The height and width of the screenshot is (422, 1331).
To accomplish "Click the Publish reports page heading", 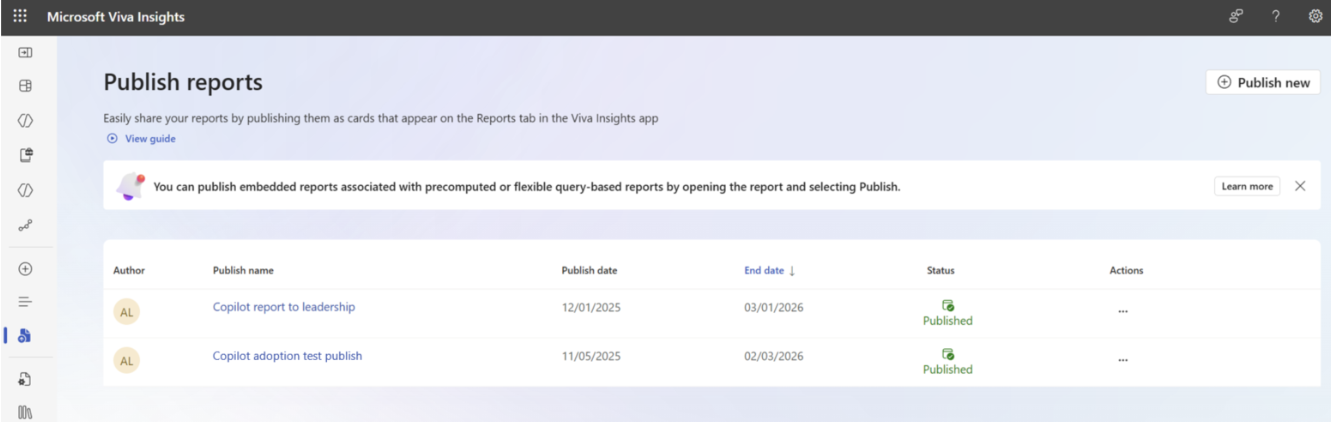I will click(183, 83).
